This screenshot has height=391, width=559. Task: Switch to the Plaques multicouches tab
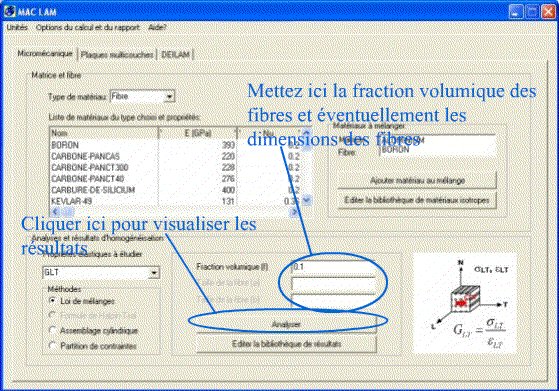117,55
